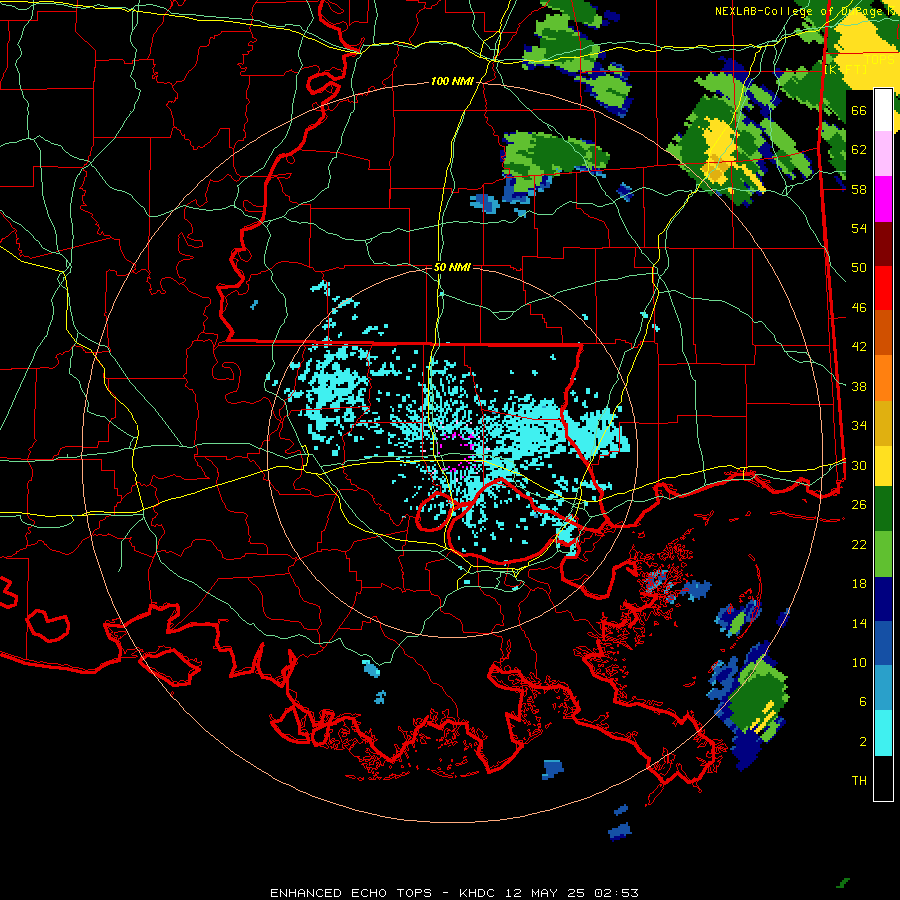
Task: Click the white swatch at legend top
Action: (883, 110)
